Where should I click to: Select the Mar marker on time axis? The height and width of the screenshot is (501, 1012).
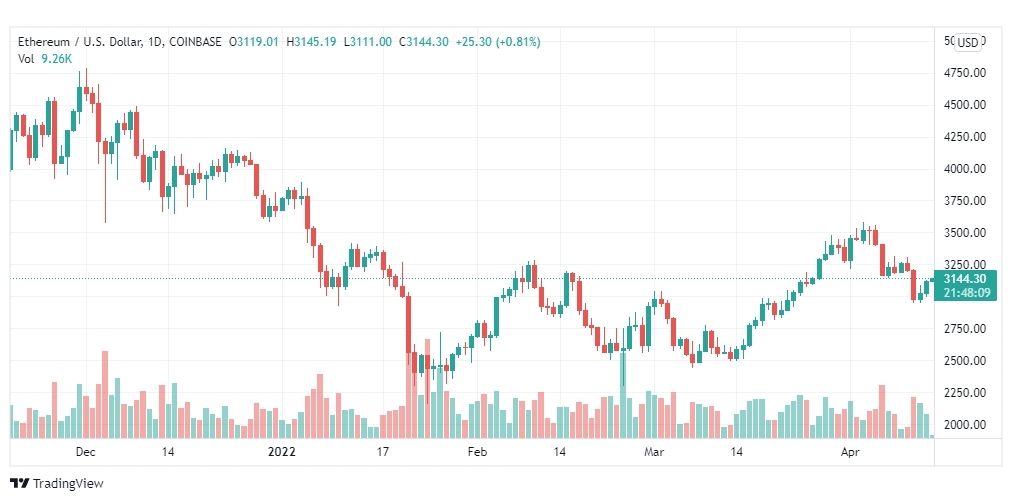[x=654, y=452]
